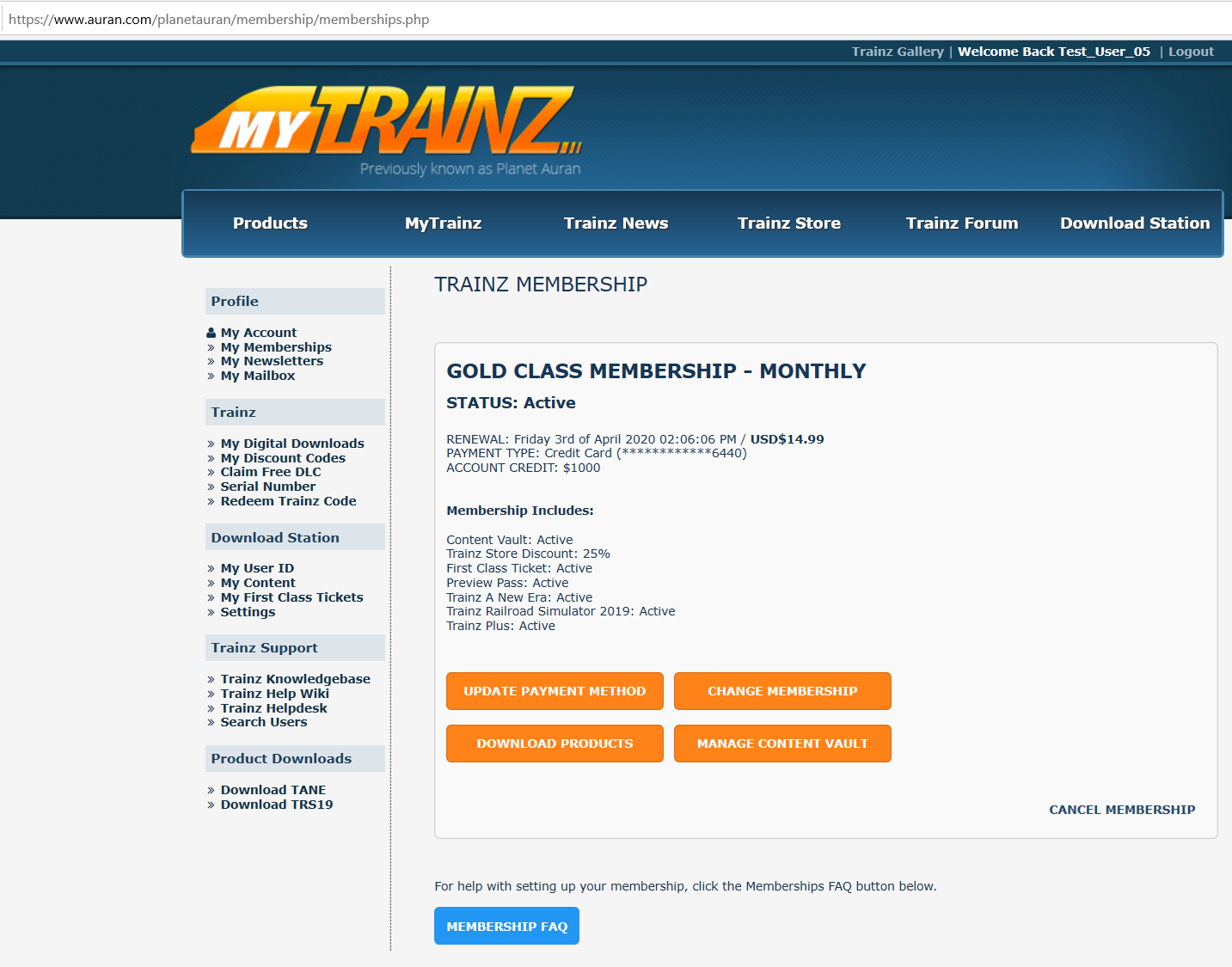Click the Change Membership button

pyautogui.click(x=782, y=691)
